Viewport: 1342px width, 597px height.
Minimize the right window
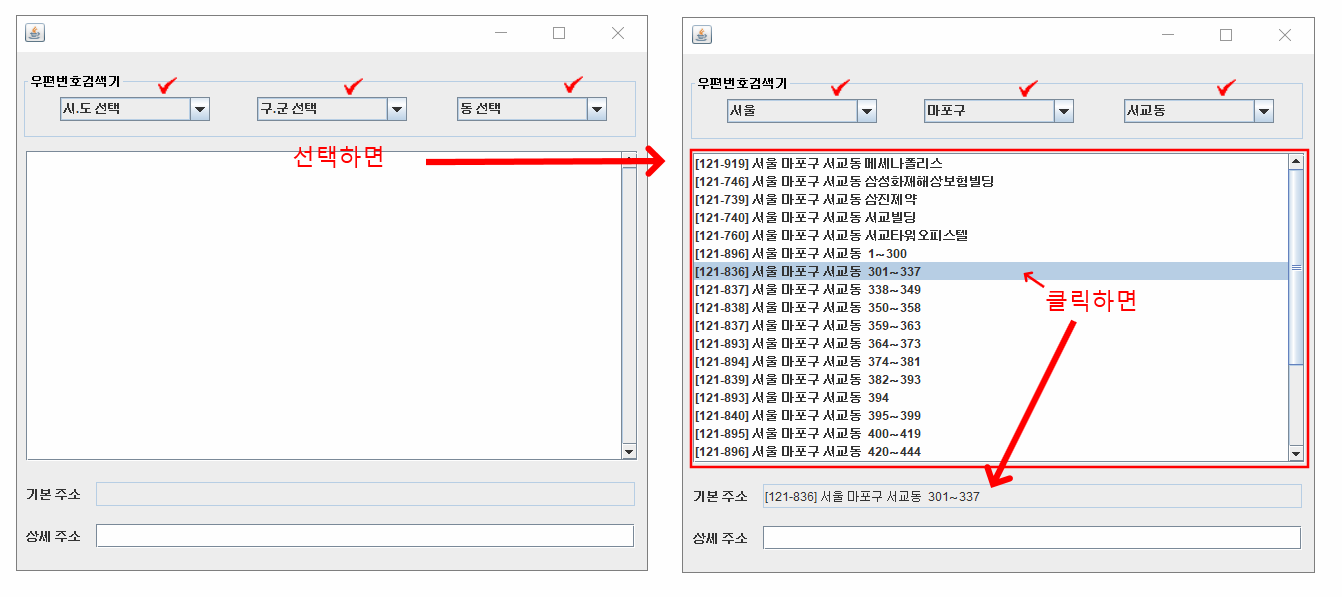[x=1168, y=35]
